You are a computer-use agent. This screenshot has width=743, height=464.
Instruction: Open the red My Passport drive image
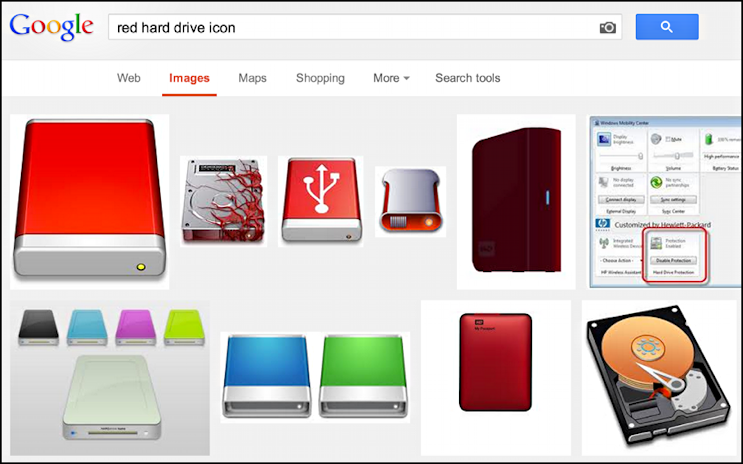(x=496, y=378)
